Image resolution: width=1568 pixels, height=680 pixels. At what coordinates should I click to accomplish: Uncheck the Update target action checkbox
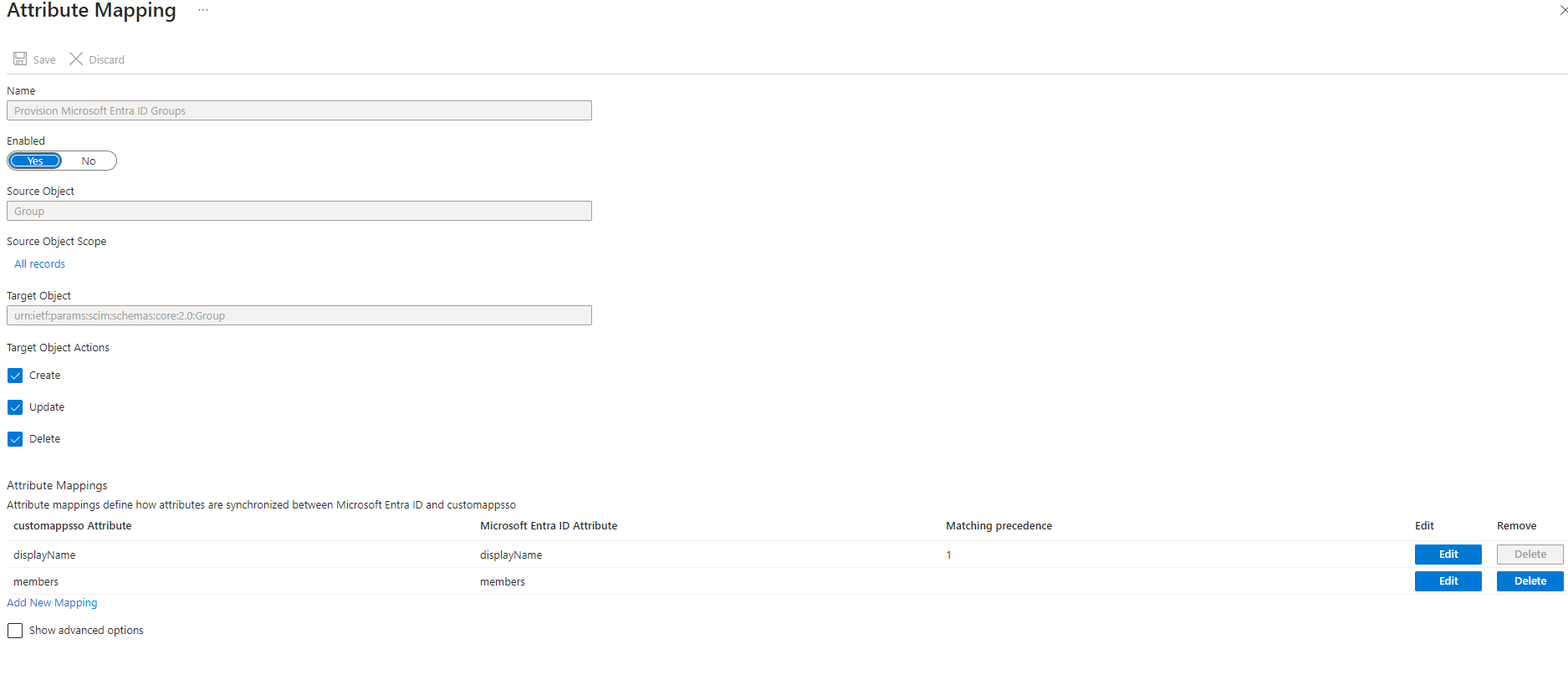15,407
